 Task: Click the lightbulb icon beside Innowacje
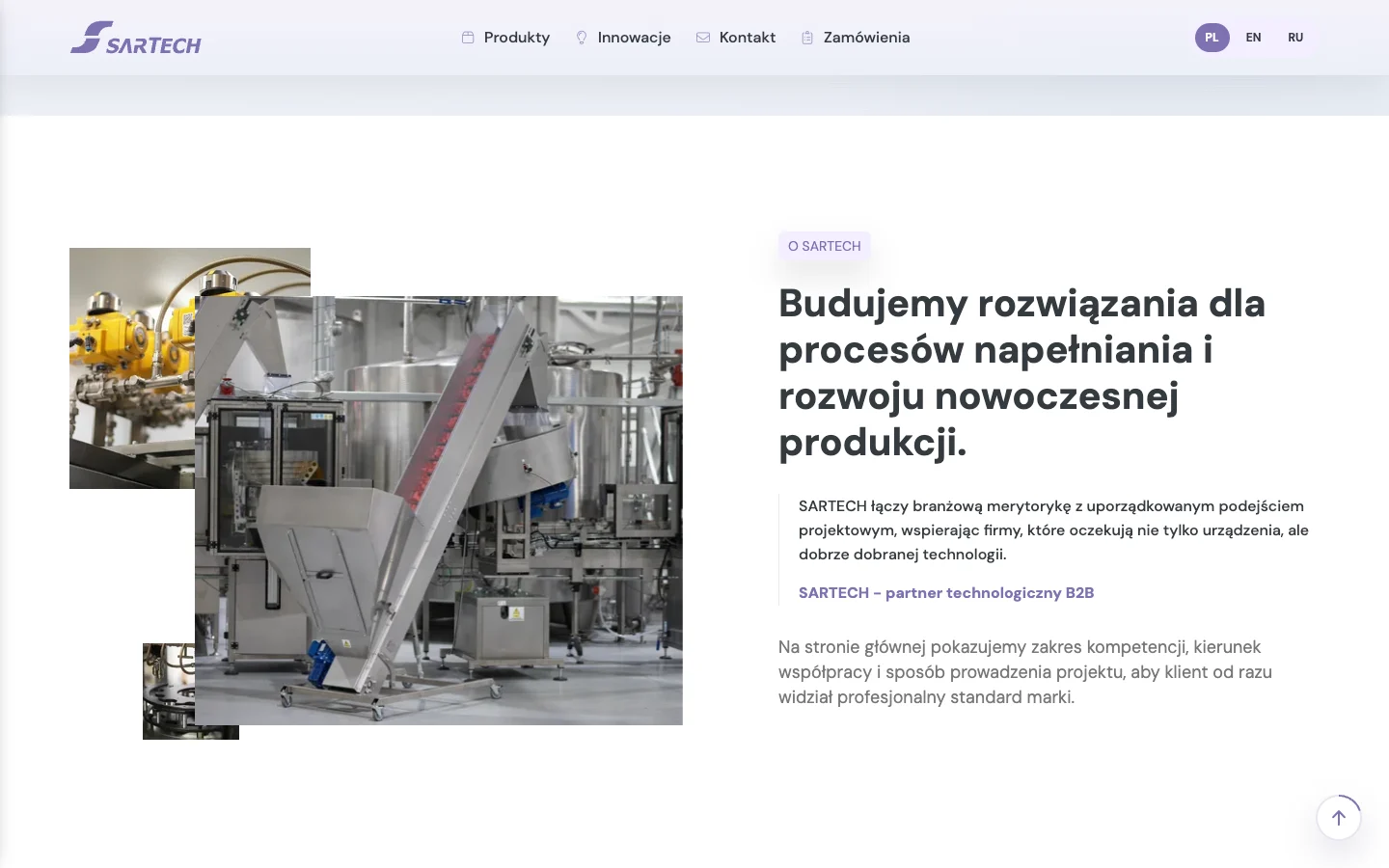pos(582,38)
